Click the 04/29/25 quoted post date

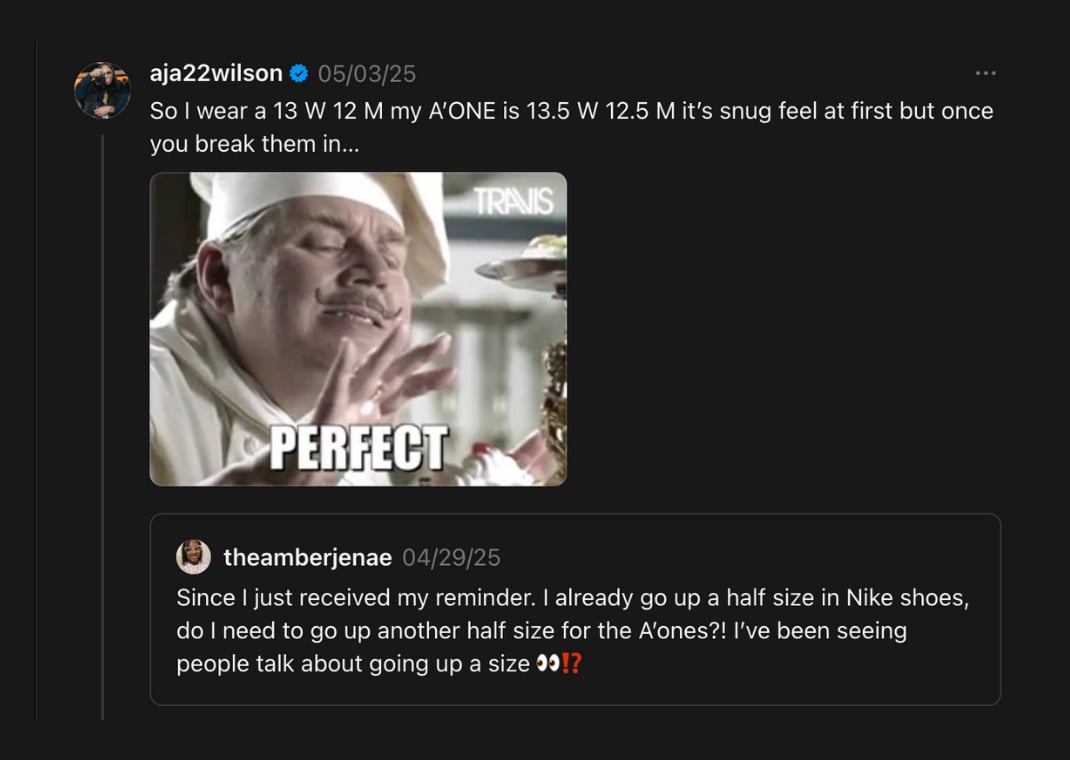[x=451, y=557]
